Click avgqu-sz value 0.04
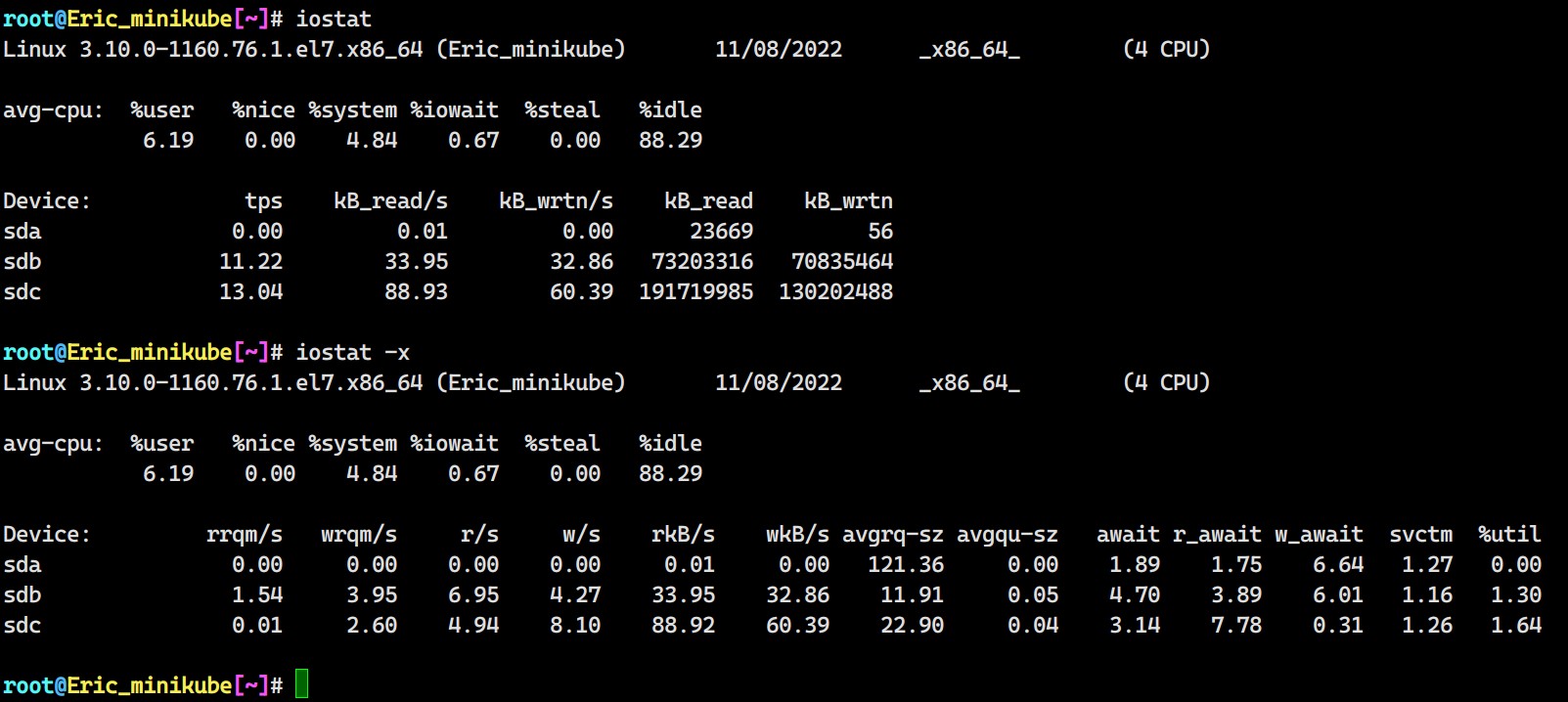This screenshot has height=702, width=1568. pos(1033,626)
